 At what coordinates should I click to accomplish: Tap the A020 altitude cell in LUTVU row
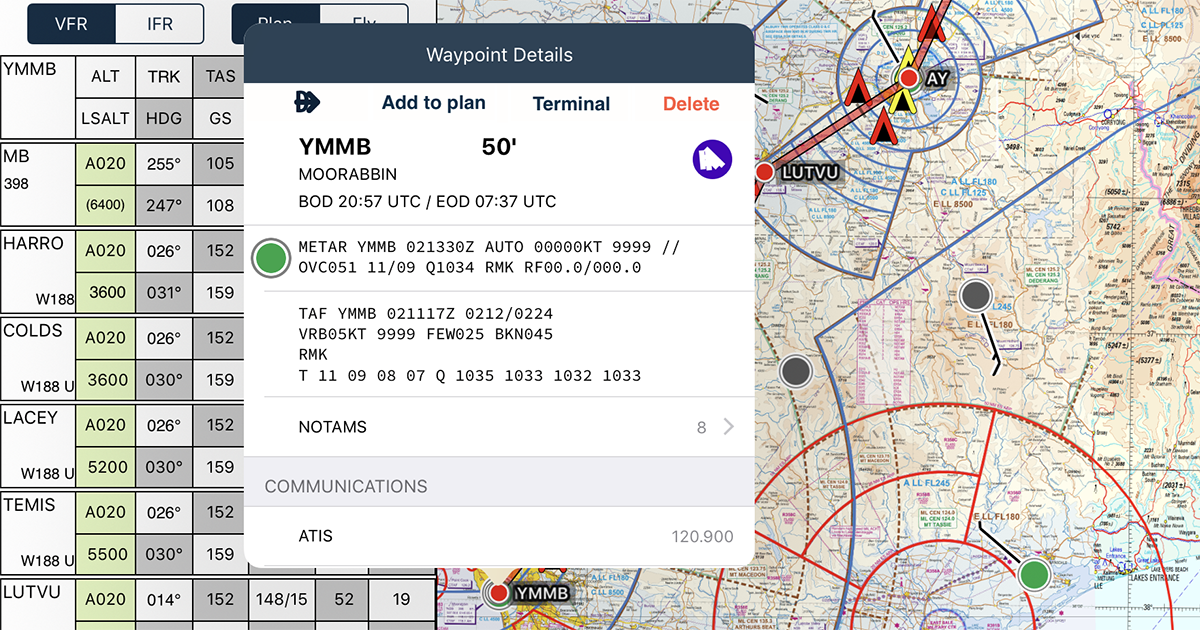pos(105,599)
